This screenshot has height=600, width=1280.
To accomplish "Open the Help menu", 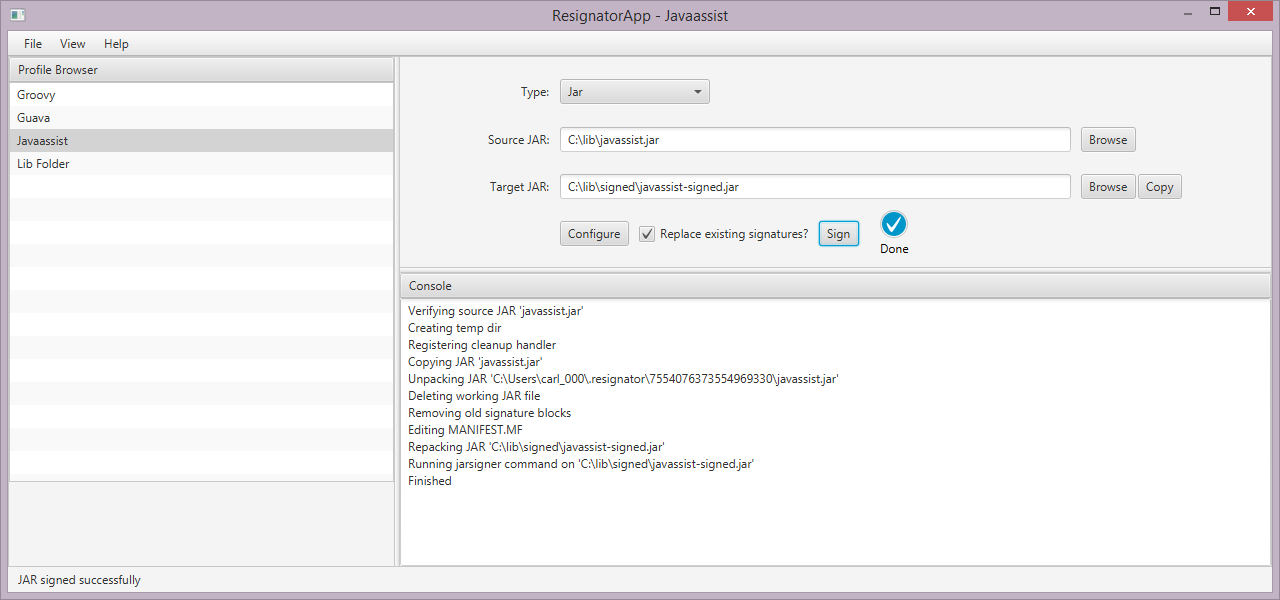I will click(x=116, y=44).
